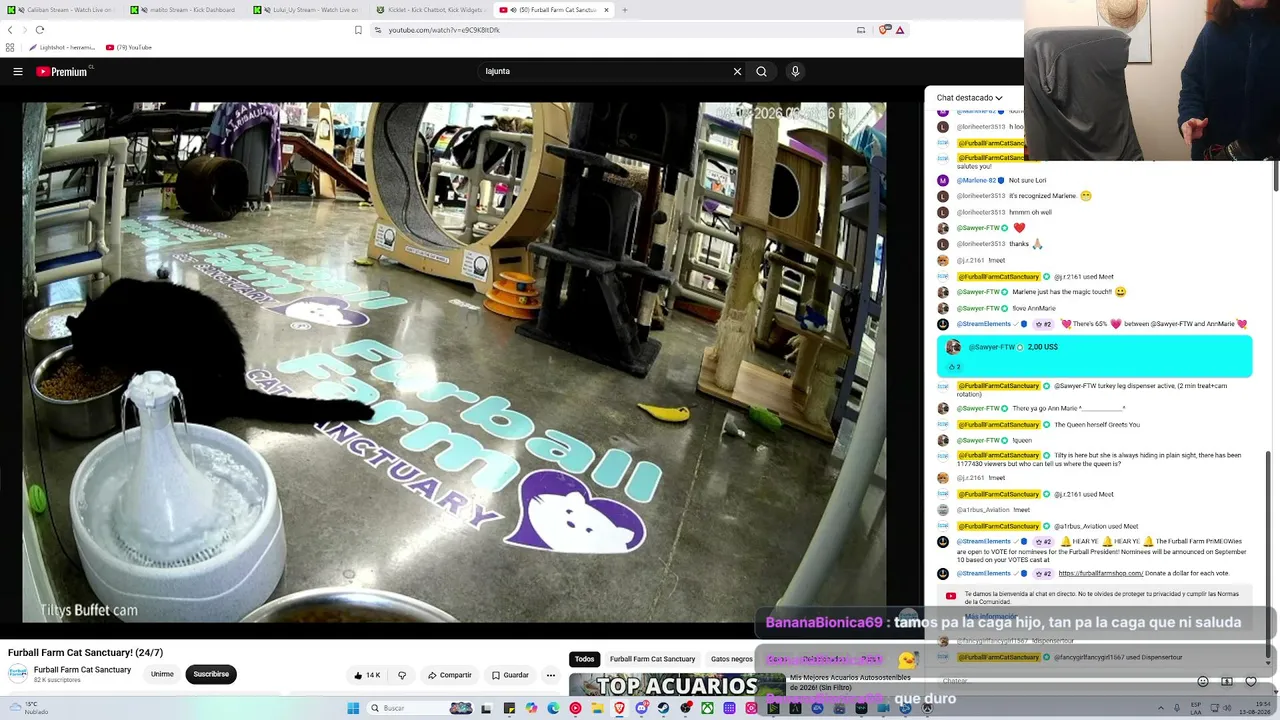Open the Xbox app from the taskbar
Screen dimensions: 1280x720
707,708
